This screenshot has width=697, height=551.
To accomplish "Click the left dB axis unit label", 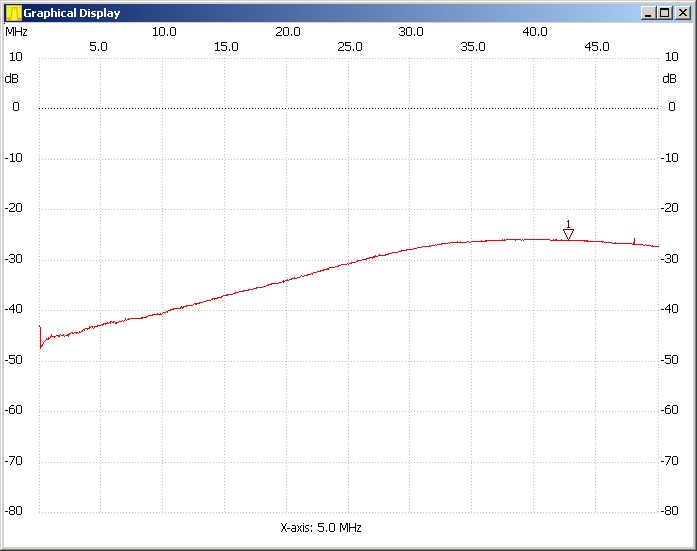I will pos(11,78).
